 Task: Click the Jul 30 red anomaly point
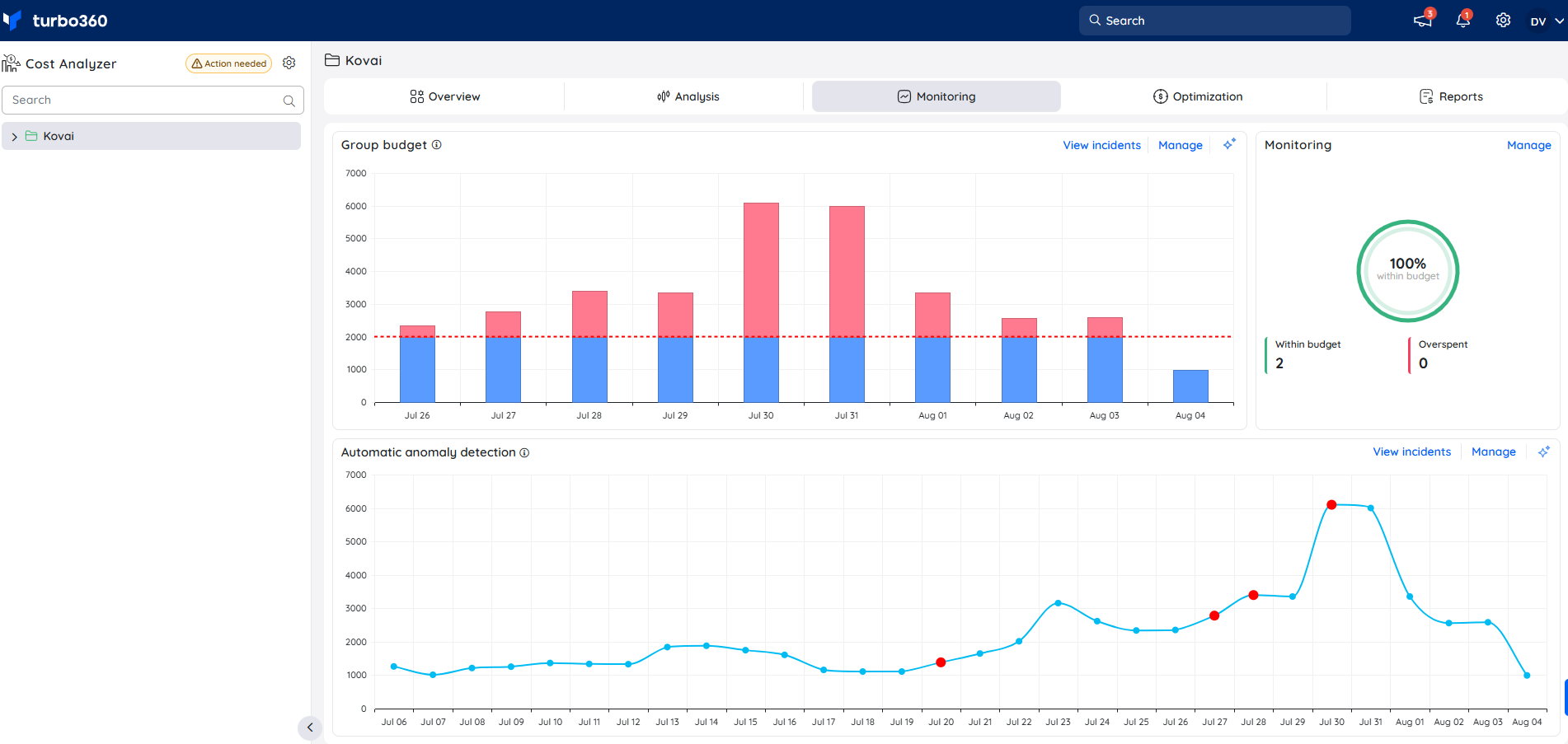(1331, 504)
